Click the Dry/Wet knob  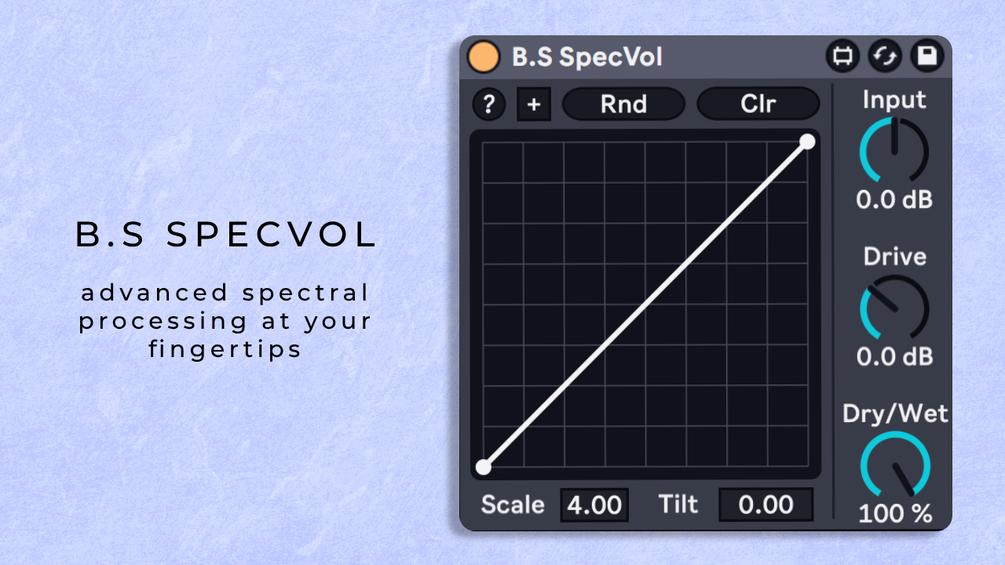click(894, 465)
